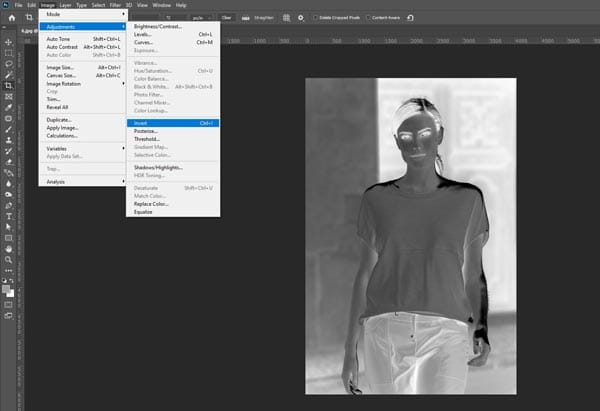Open crop overlay grid options

tap(286, 18)
